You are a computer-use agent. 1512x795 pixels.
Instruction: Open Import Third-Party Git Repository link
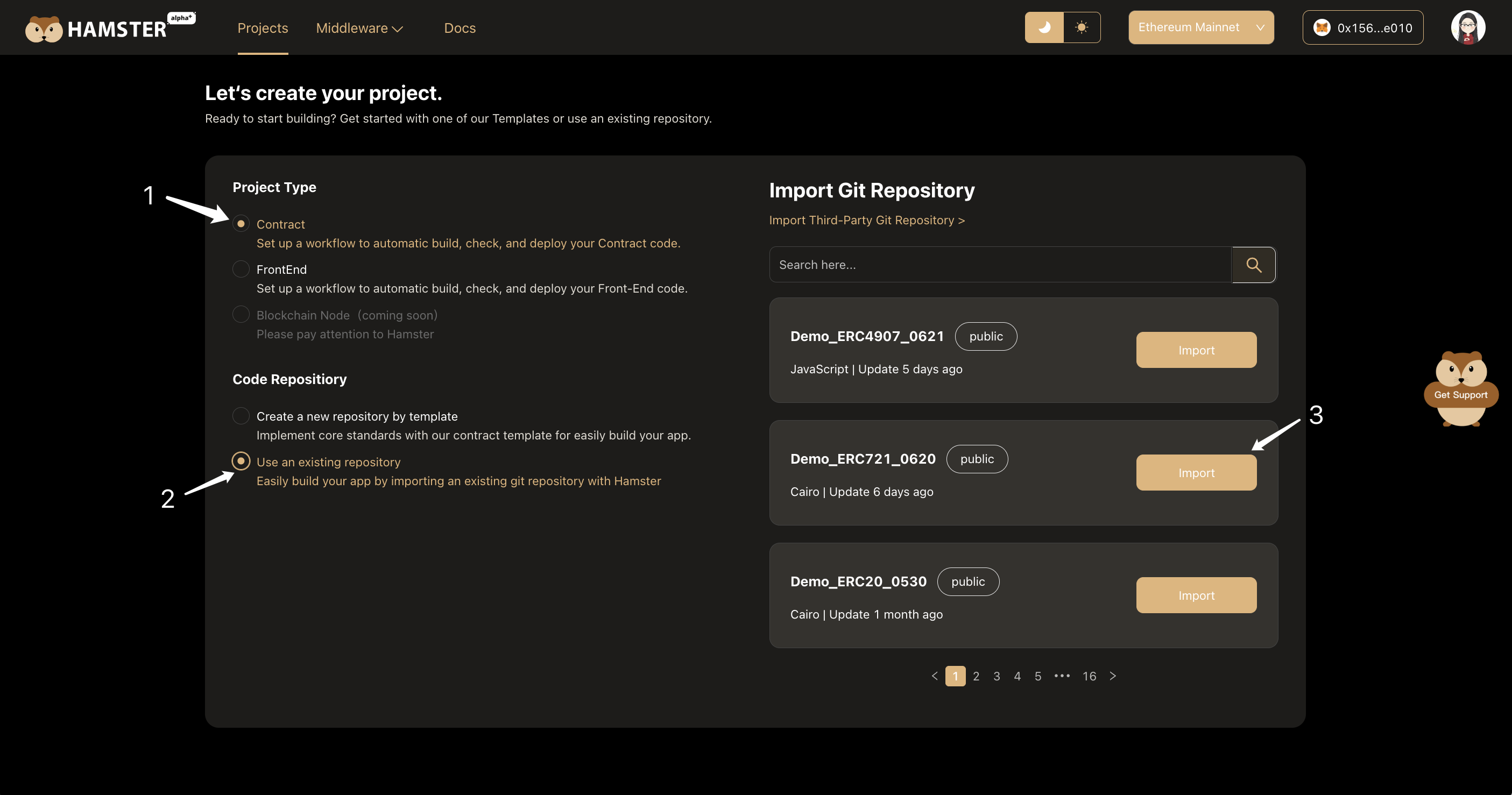867,220
